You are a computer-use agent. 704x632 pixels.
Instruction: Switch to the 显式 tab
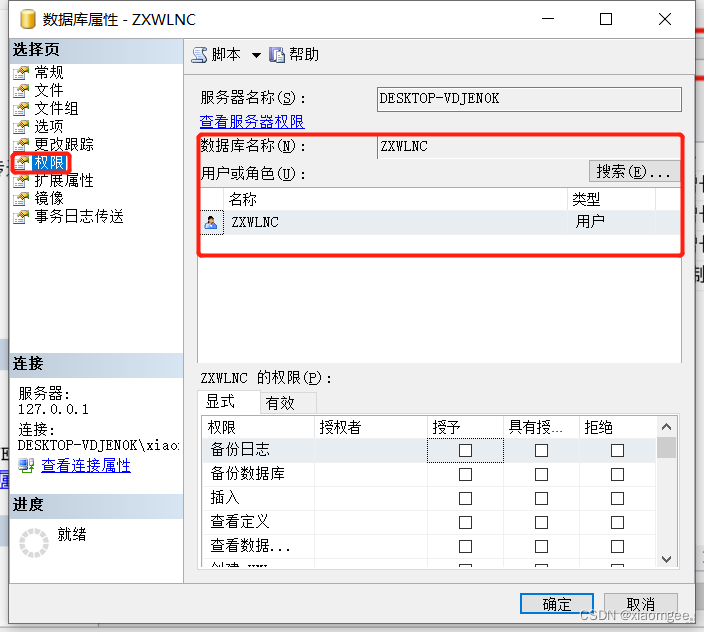(229, 402)
